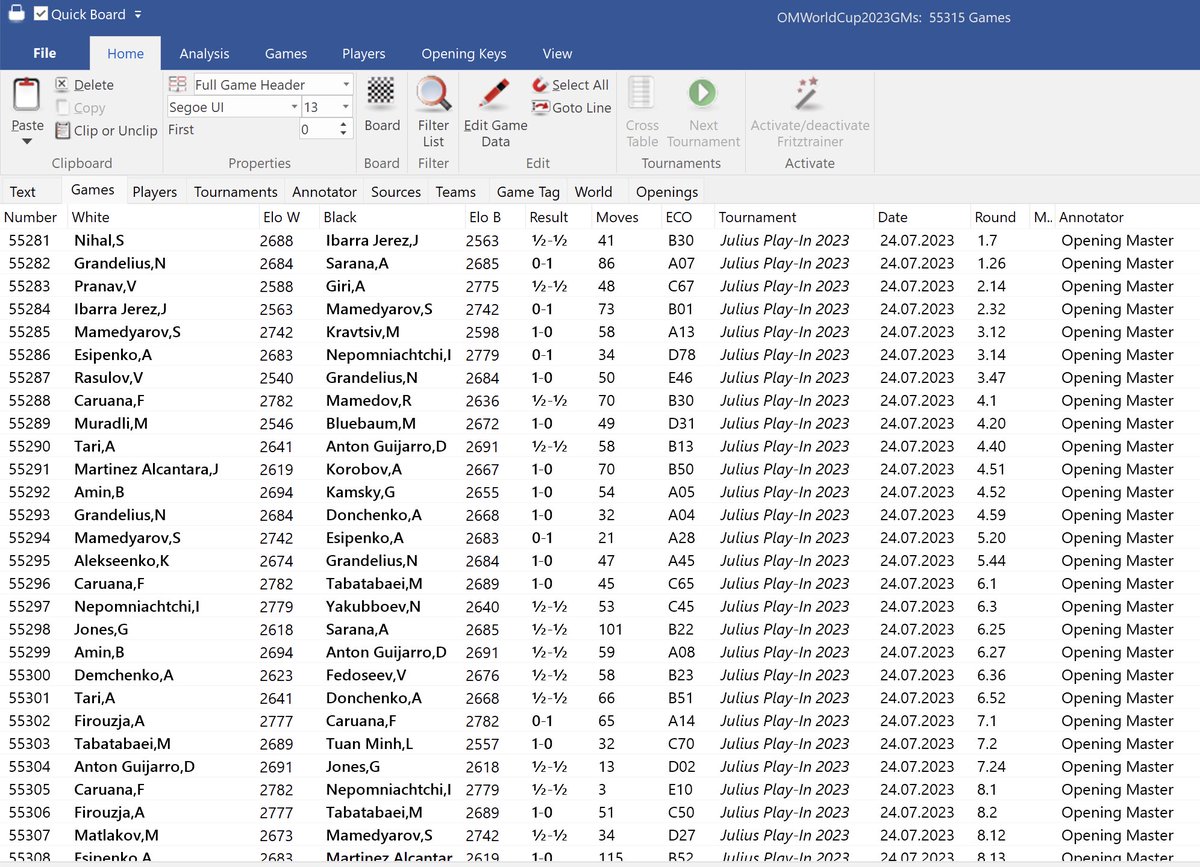Sort by the Result column header
This screenshot has height=867, width=1200.
coord(549,217)
